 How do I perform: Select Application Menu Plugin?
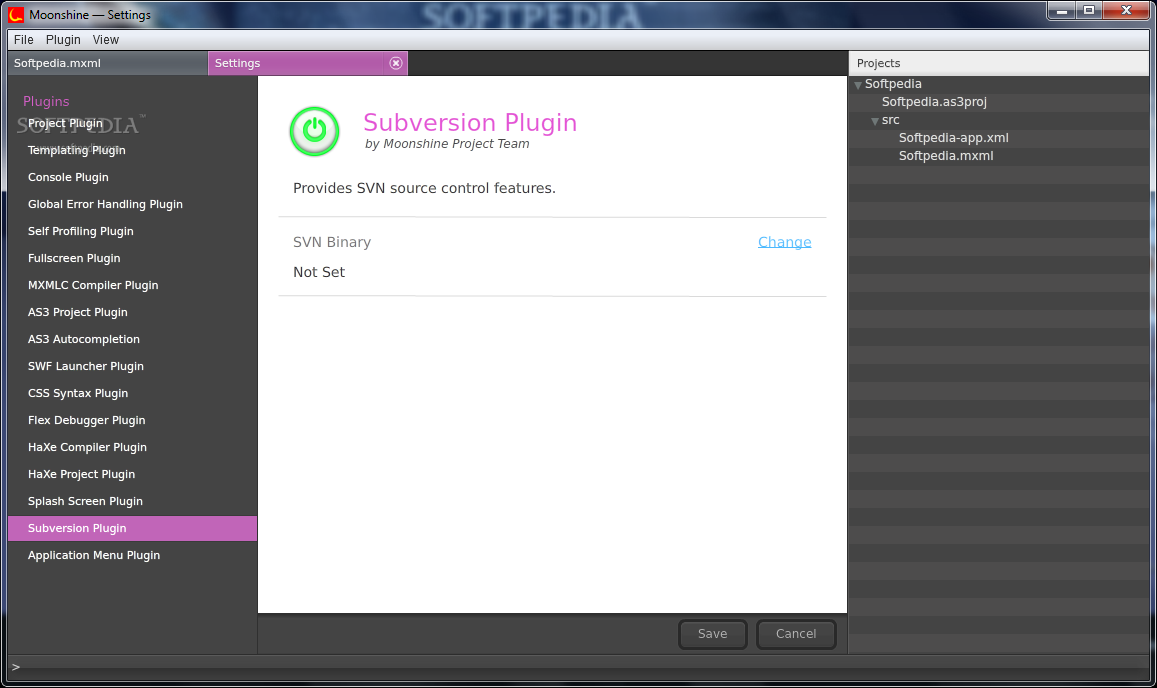coord(132,555)
